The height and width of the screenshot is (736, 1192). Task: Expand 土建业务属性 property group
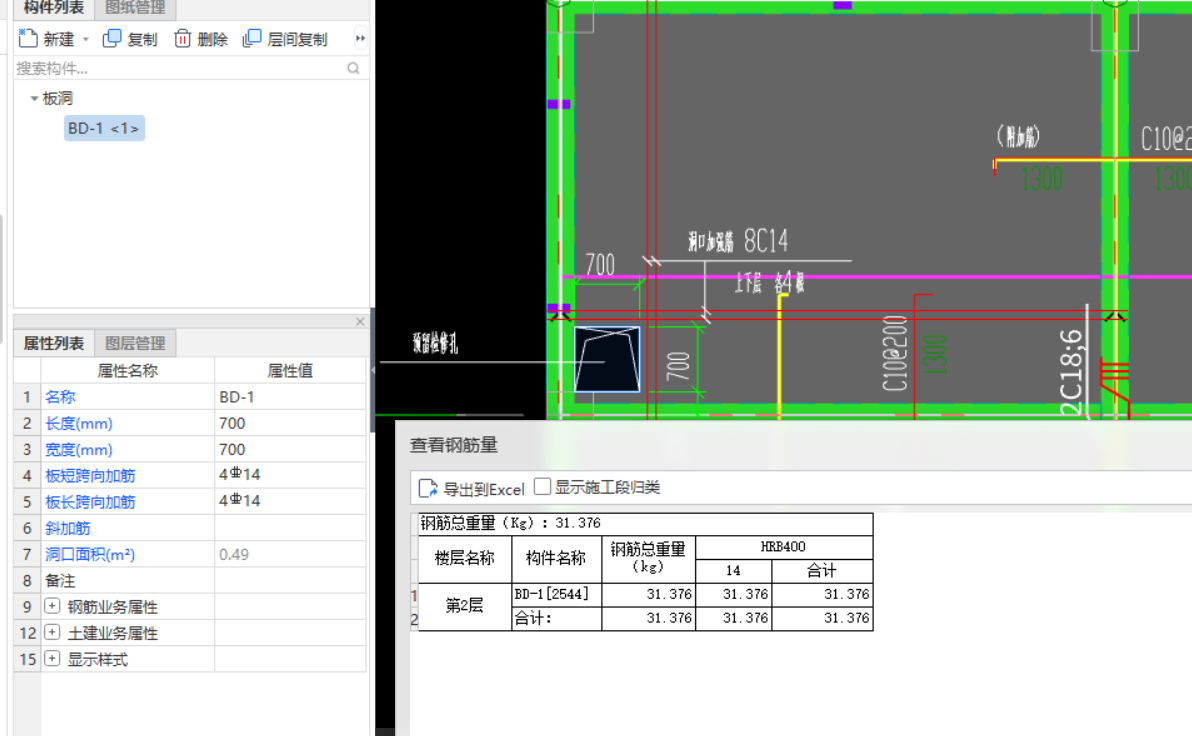(x=52, y=632)
